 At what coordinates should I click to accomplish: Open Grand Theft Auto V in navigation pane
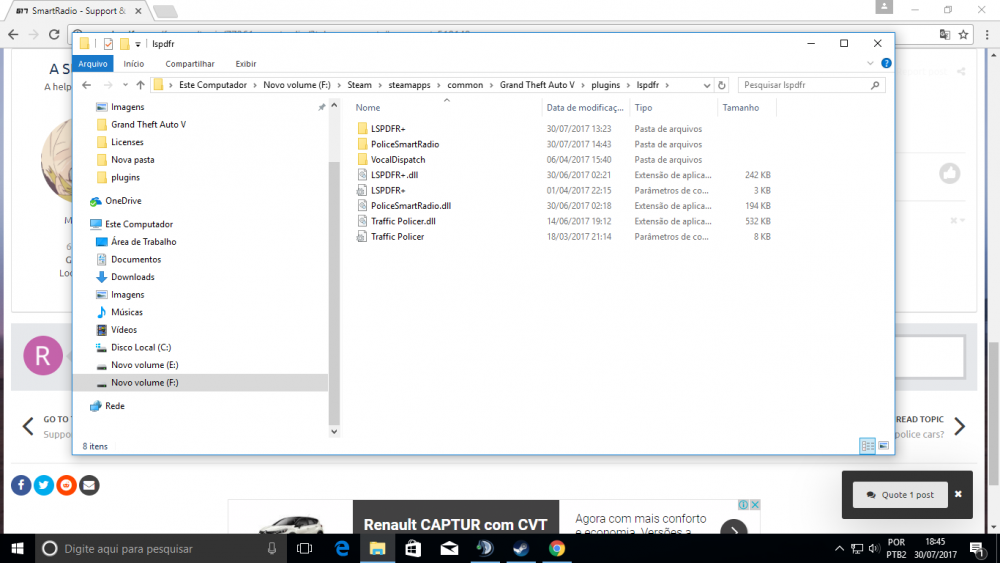[148, 124]
